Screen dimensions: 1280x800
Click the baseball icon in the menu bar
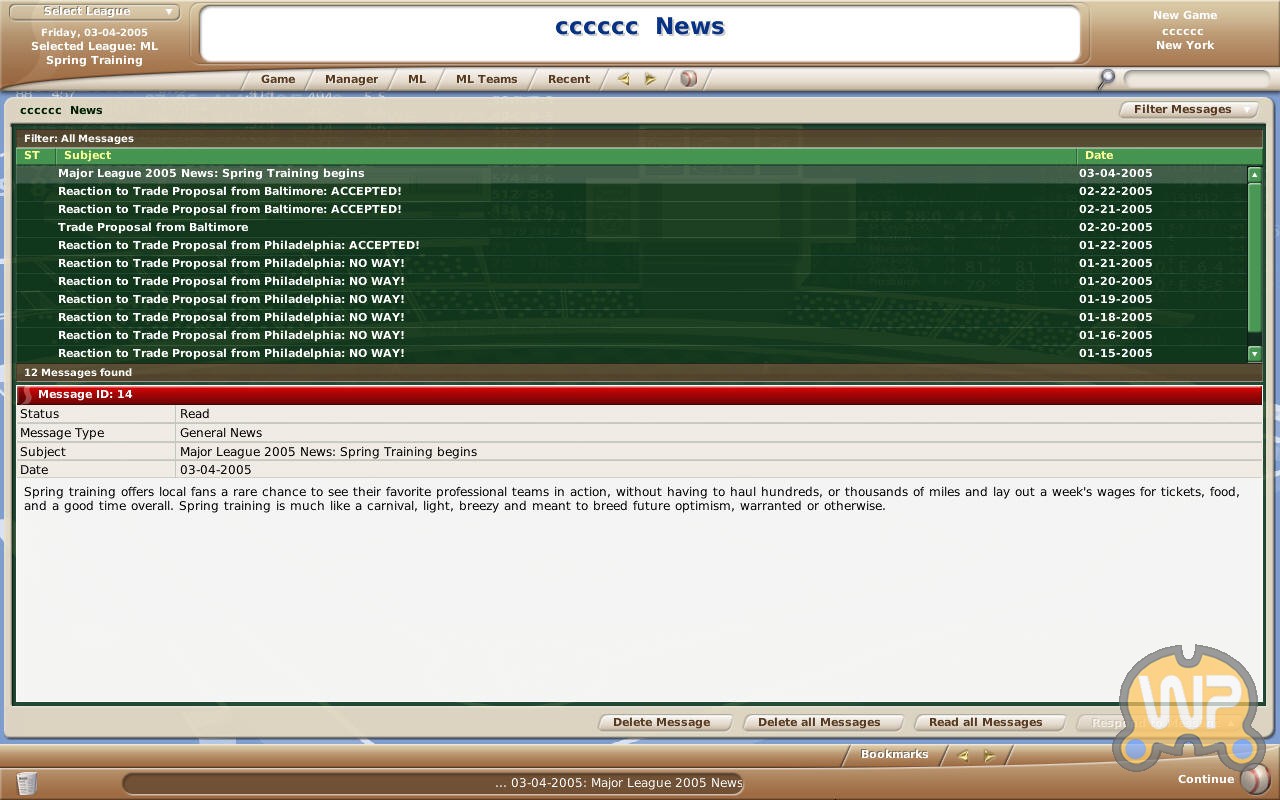click(688, 79)
